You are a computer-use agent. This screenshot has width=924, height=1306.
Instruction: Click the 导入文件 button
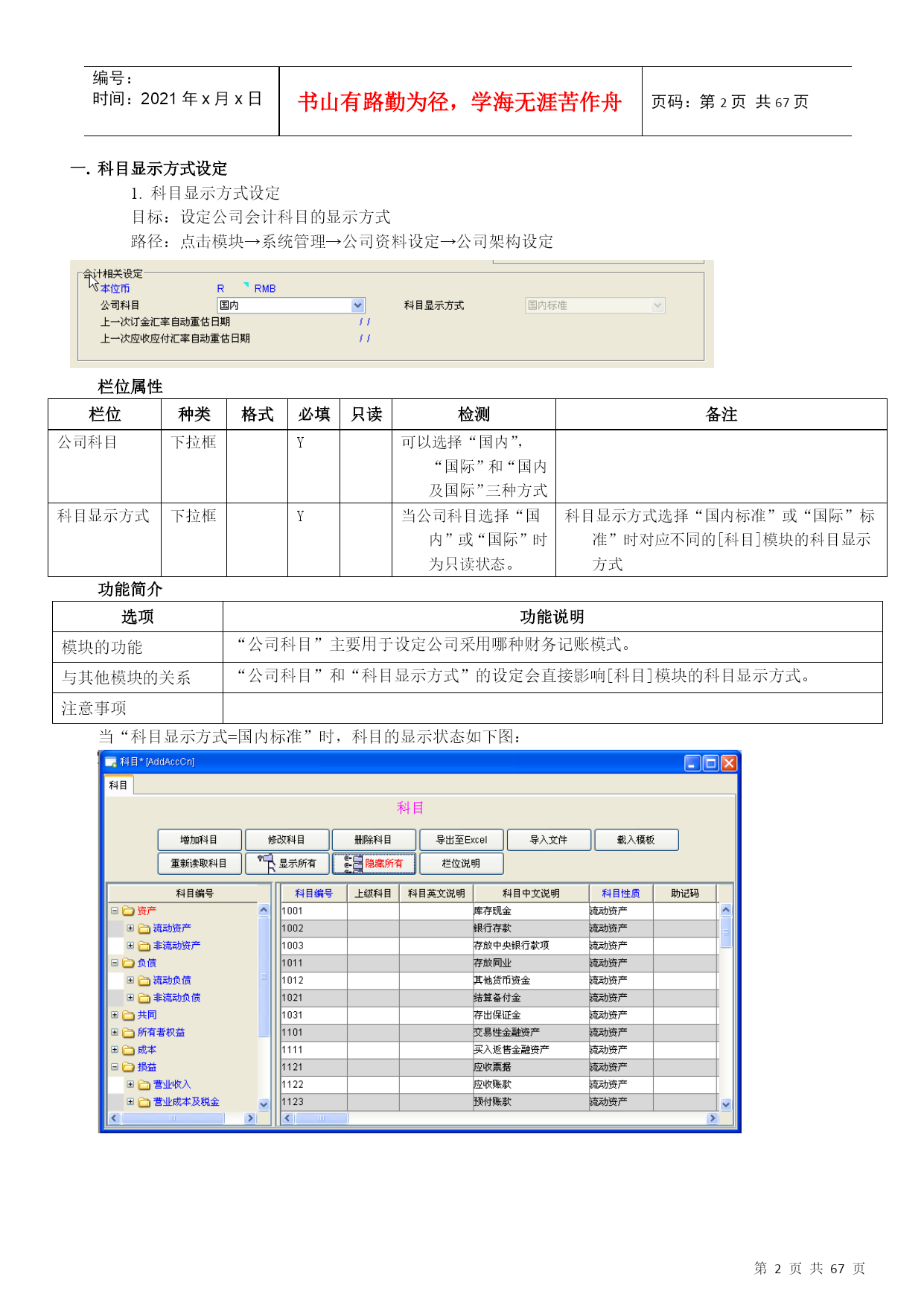pos(549,840)
